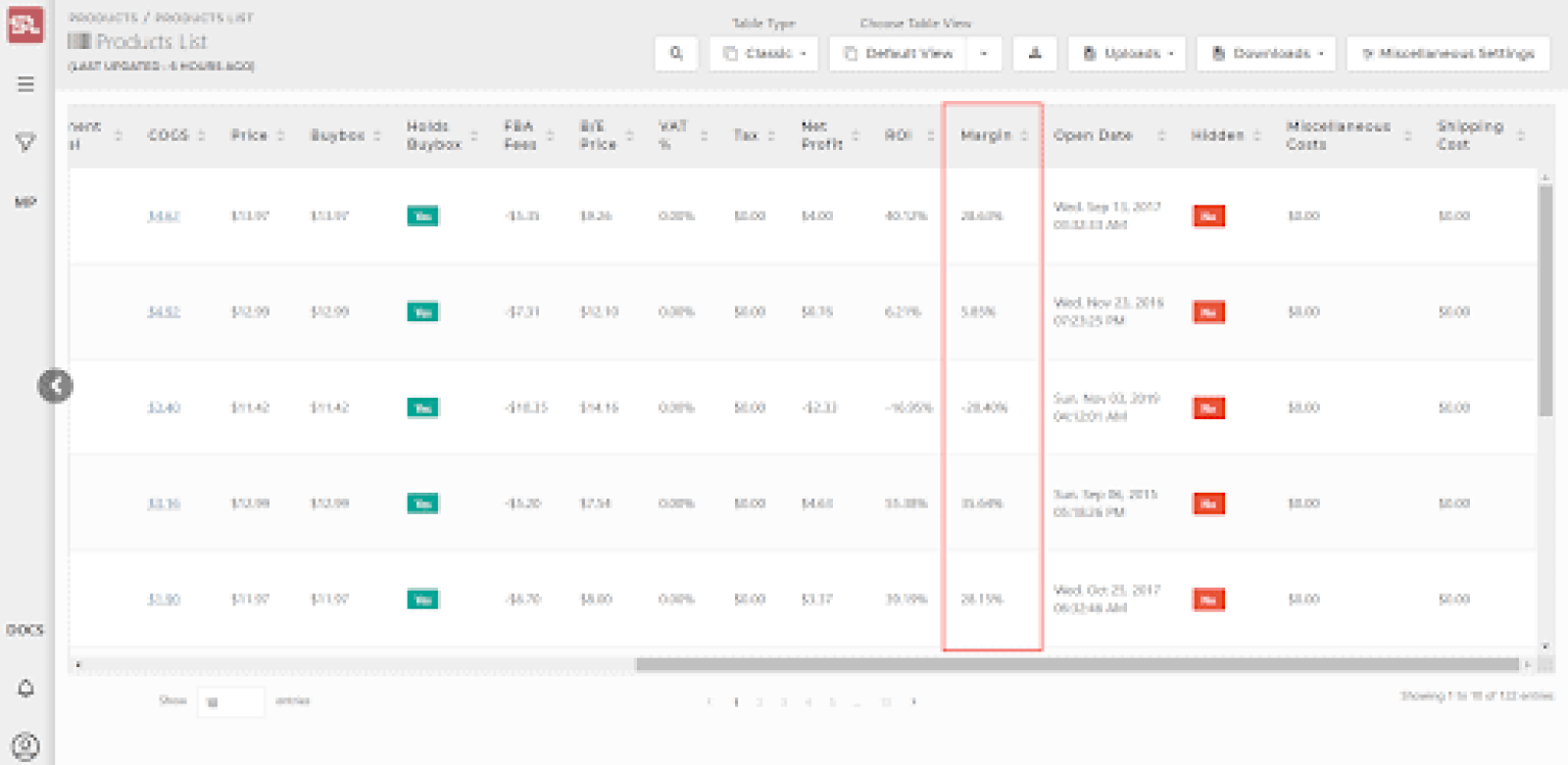
Task: Open COGS link in the $11.97 price row
Action: click(x=164, y=599)
